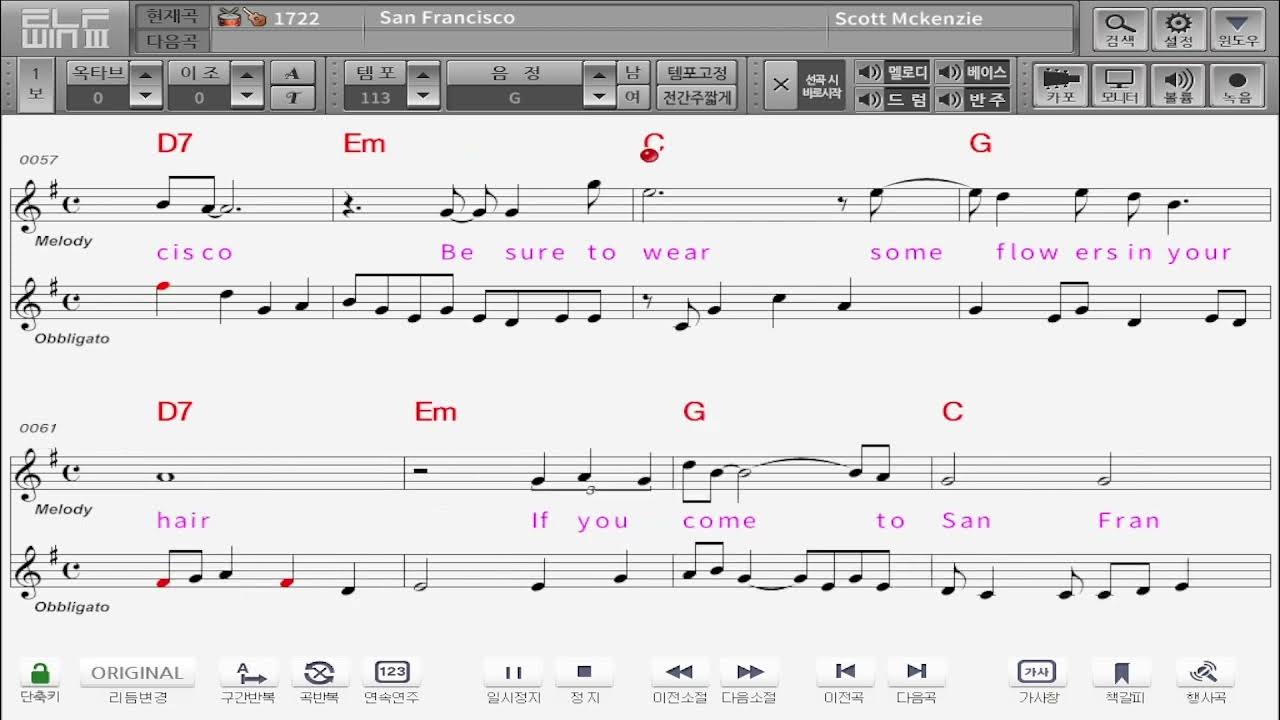The height and width of the screenshot is (720, 1280).
Task: Click song number 1722
Action: tap(296, 18)
